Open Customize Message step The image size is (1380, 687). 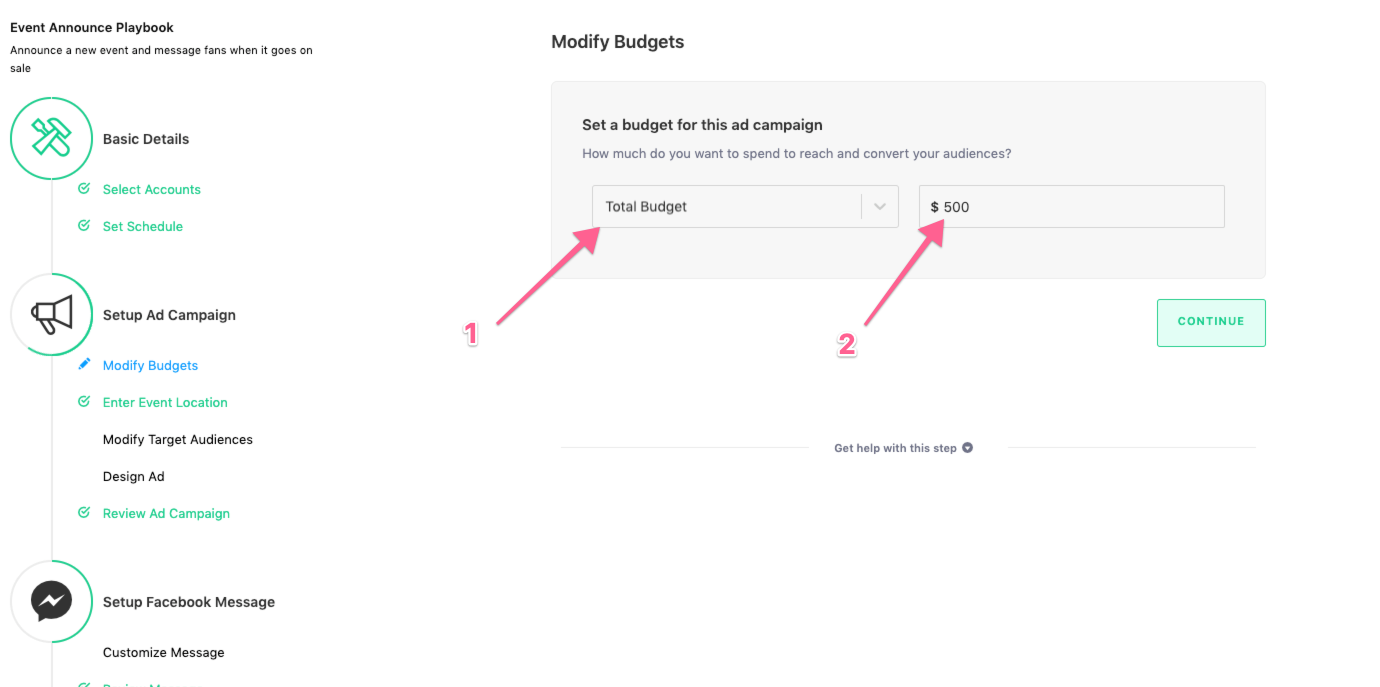tap(164, 652)
